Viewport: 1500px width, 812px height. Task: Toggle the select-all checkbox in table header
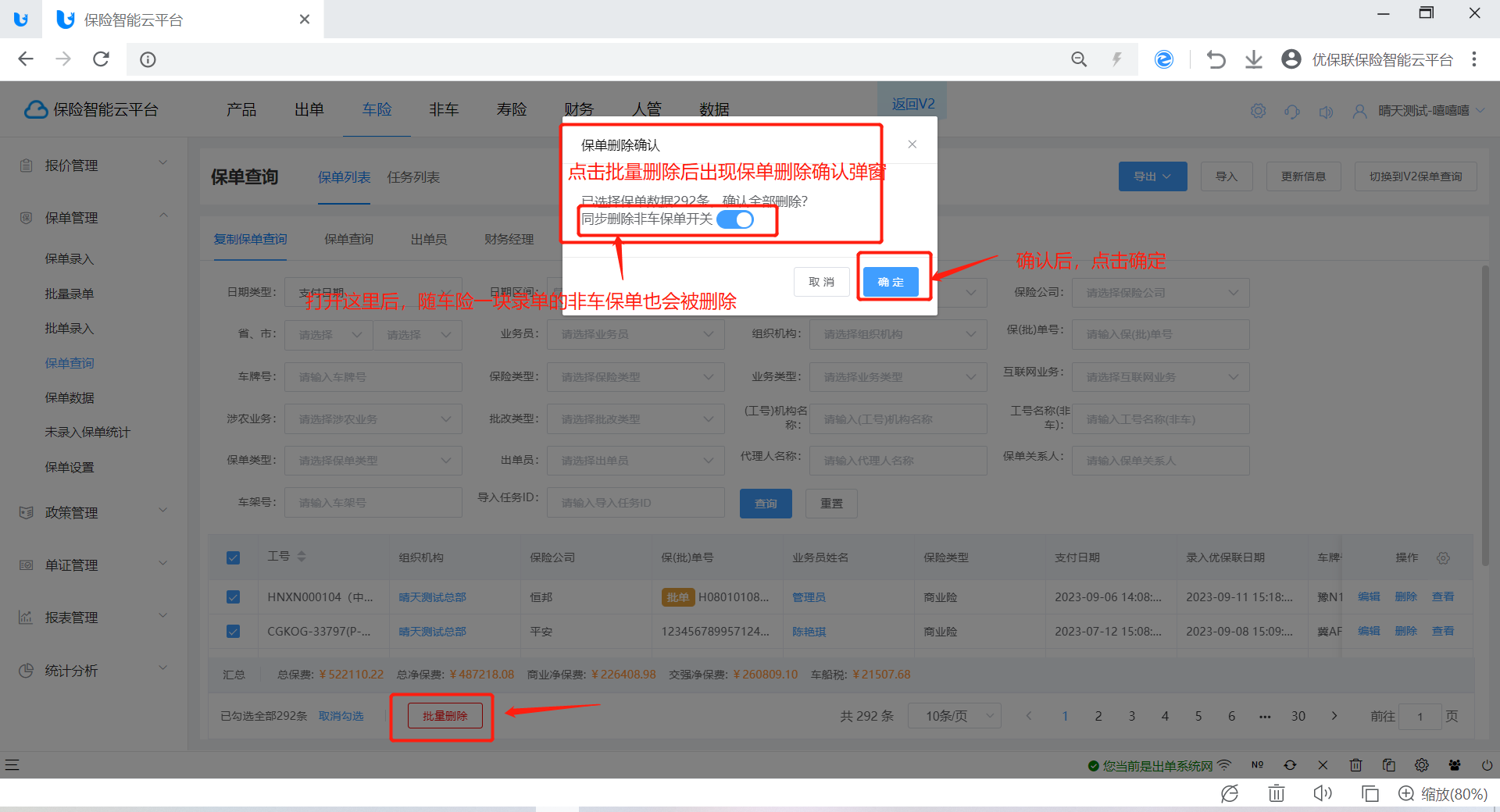233,557
